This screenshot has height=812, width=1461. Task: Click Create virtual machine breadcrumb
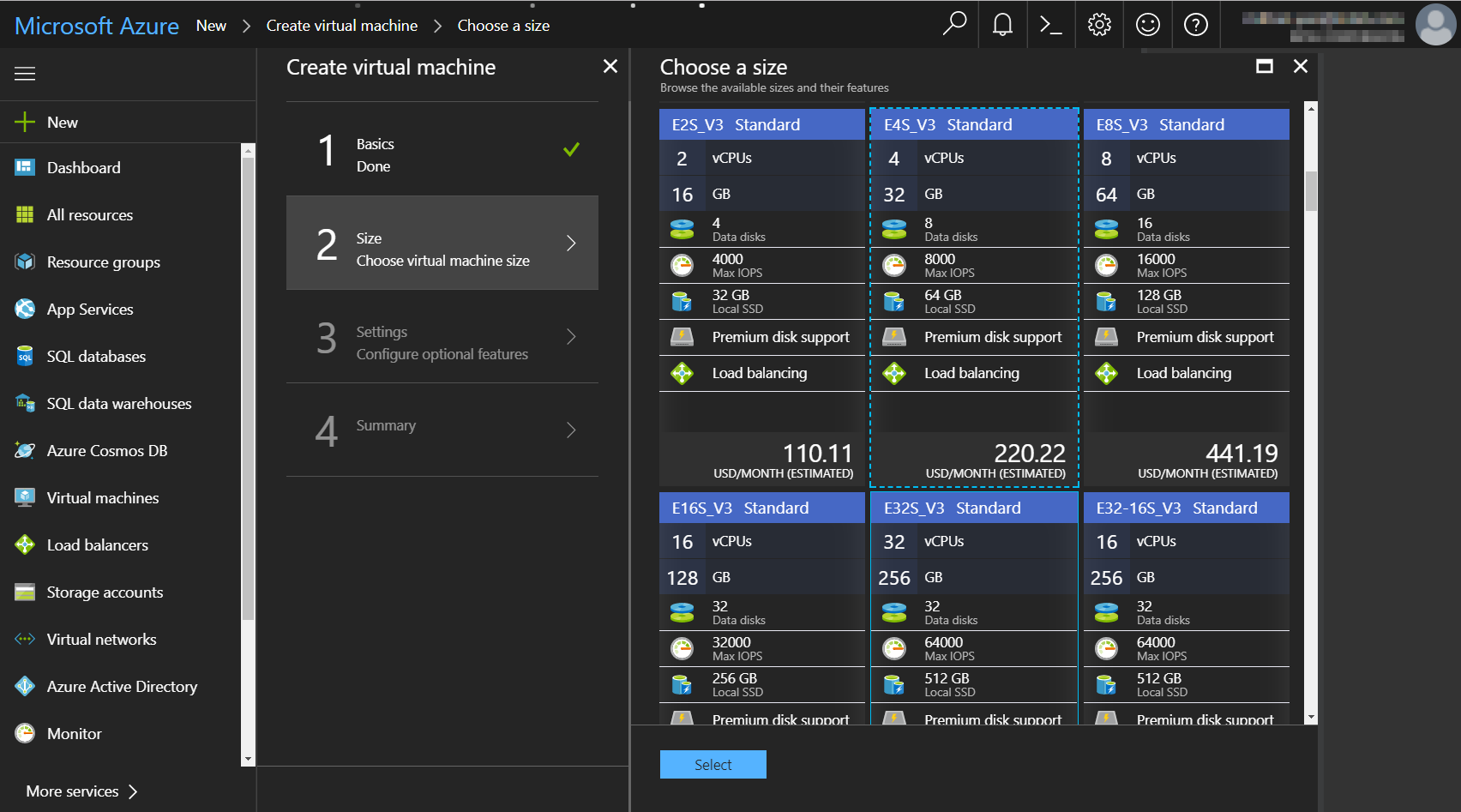click(341, 26)
